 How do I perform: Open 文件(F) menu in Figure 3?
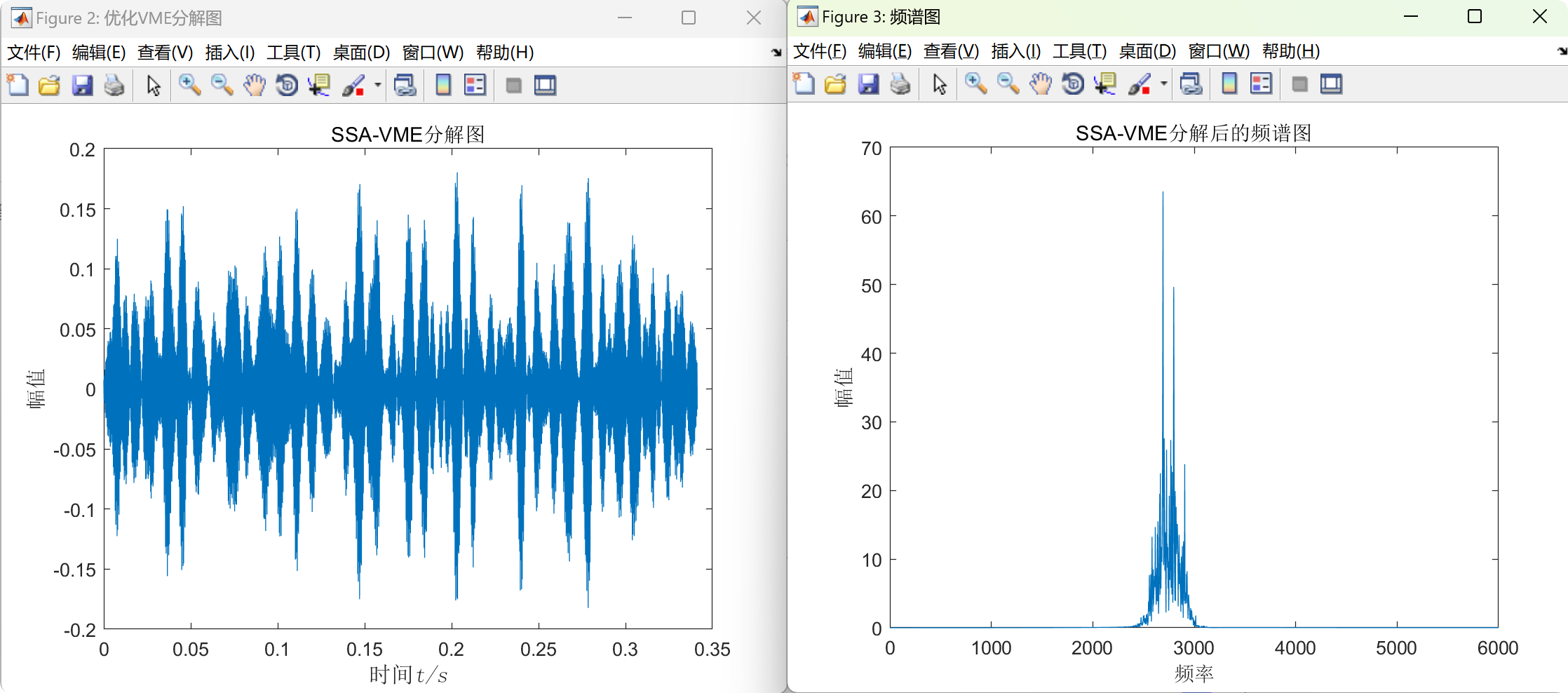(820, 51)
